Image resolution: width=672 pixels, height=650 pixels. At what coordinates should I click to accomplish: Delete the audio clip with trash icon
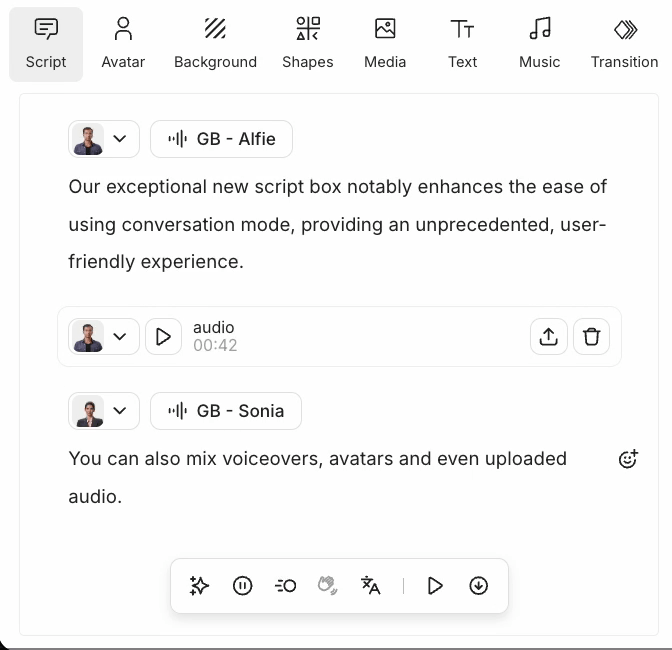[x=591, y=337]
